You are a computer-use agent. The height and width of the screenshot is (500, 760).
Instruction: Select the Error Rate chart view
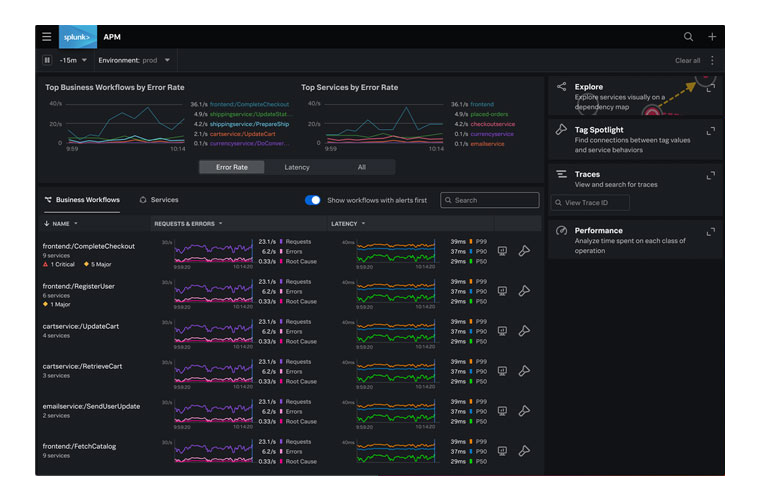[x=232, y=167]
